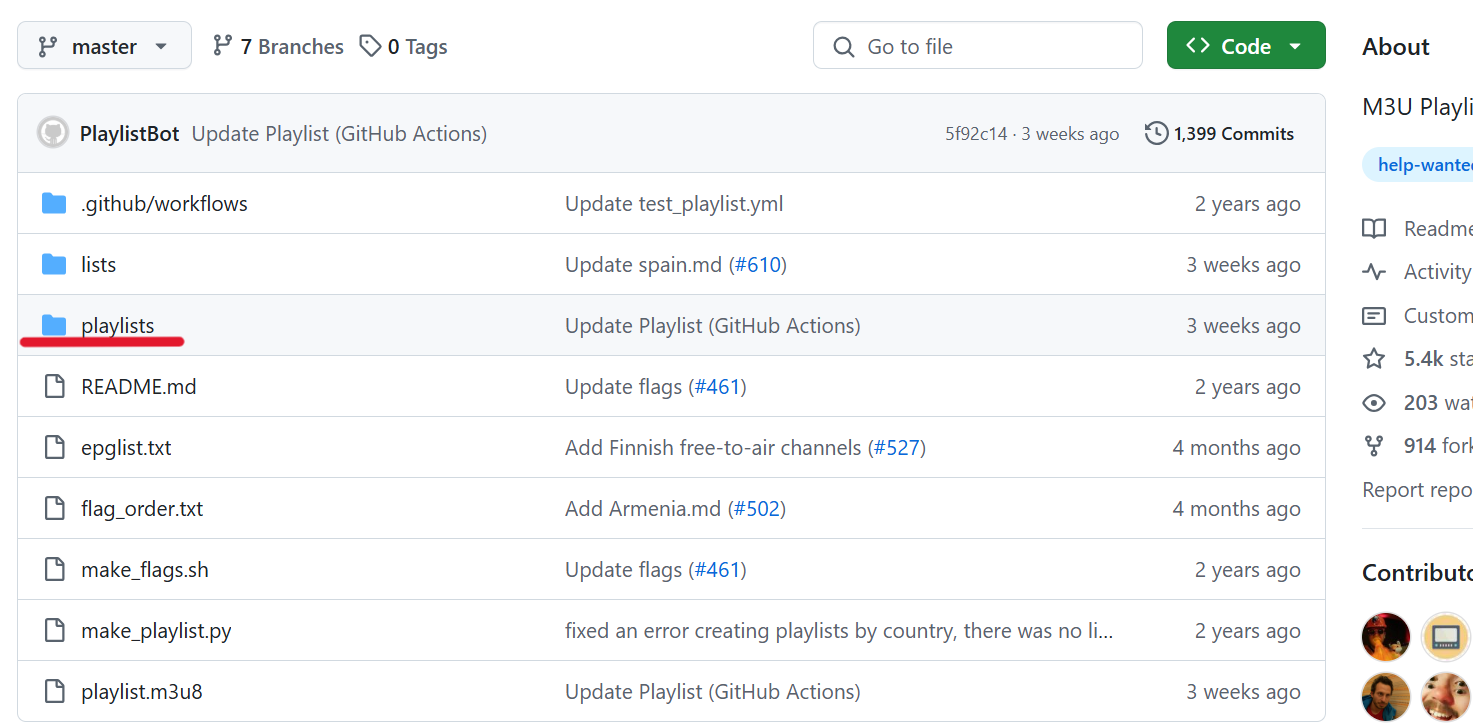This screenshot has width=1473, height=725.
Task: Open pull request #527 link
Action: 897,448
